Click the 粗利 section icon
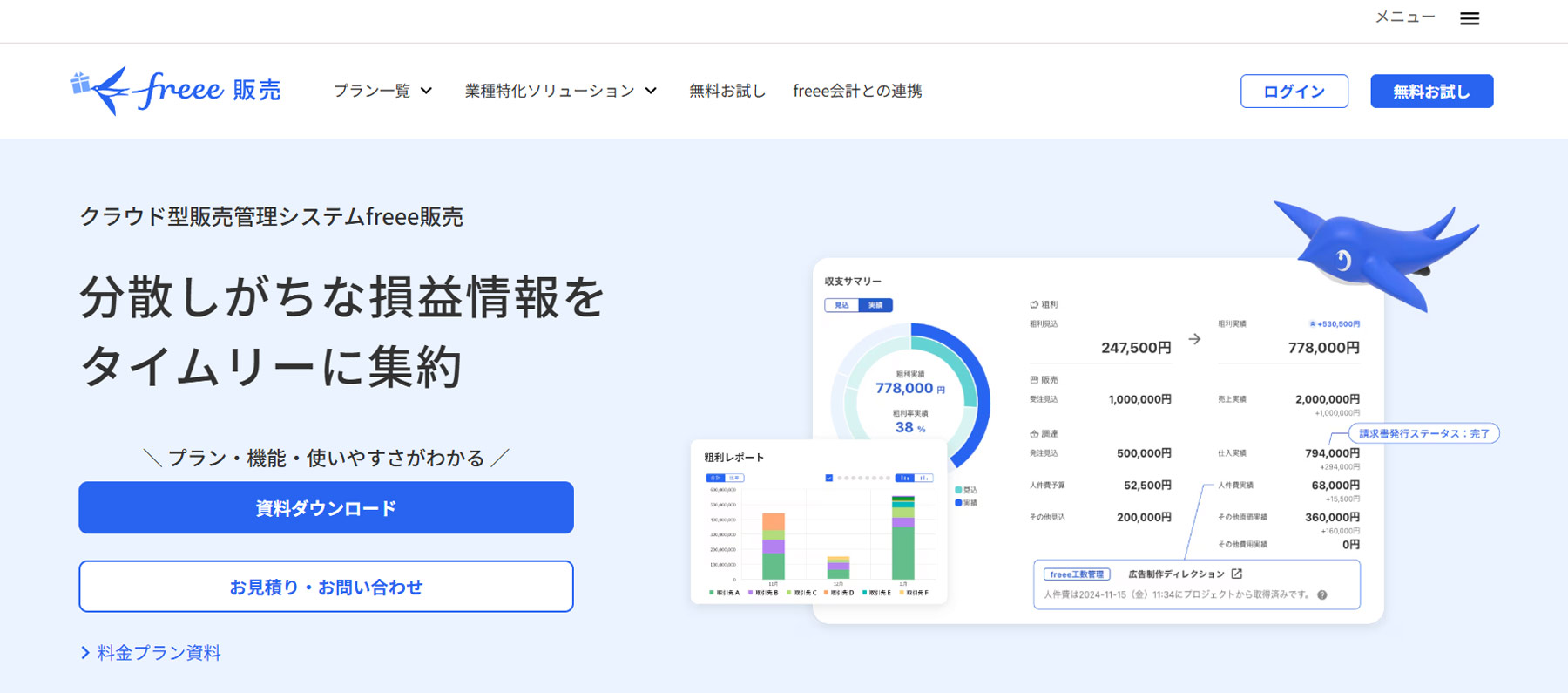This screenshot has width=1568, height=693. [1034, 305]
